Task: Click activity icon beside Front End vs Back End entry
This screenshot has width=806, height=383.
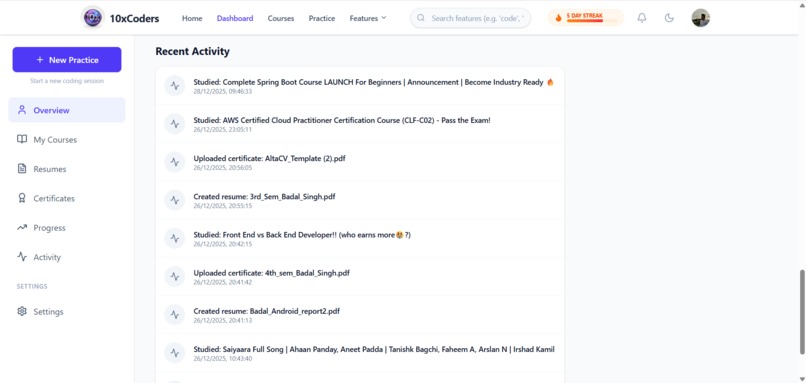Action: tap(175, 238)
